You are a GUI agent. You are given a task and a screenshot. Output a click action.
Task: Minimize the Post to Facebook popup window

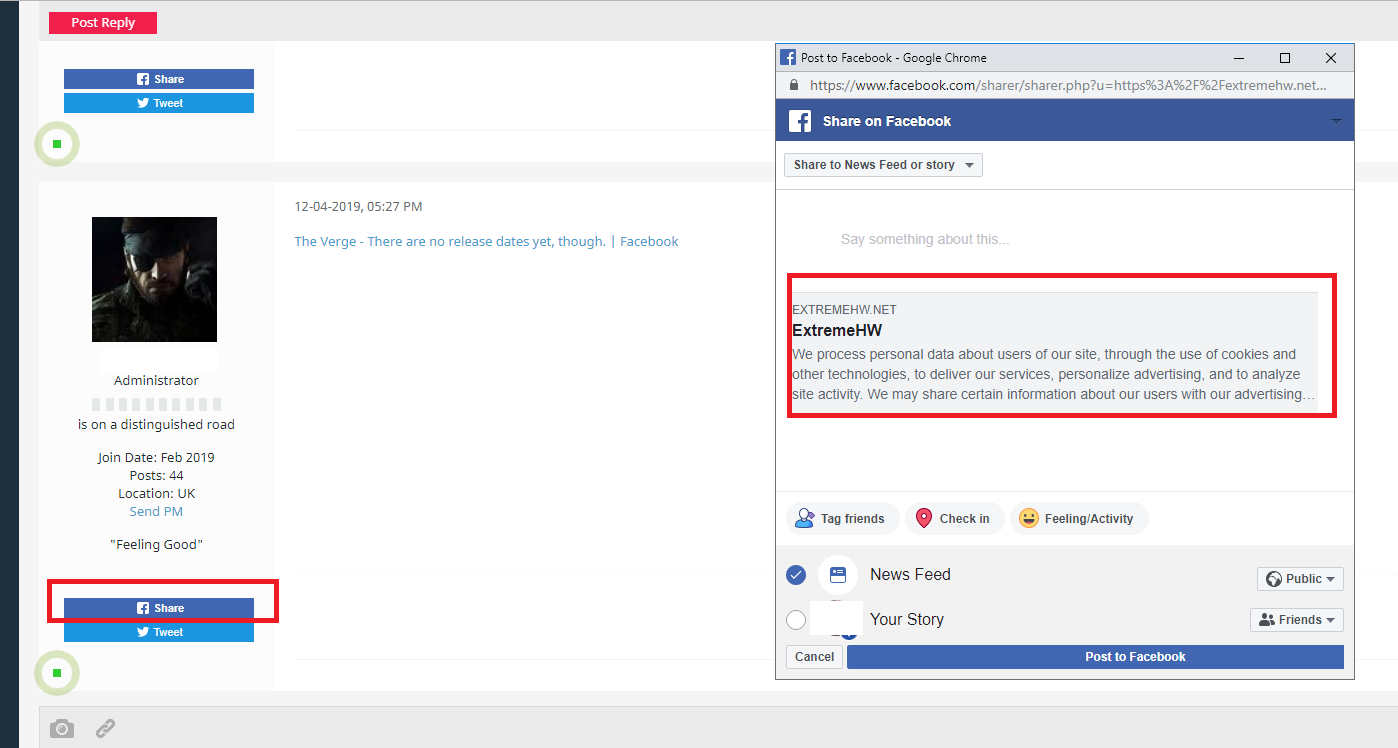point(1239,58)
